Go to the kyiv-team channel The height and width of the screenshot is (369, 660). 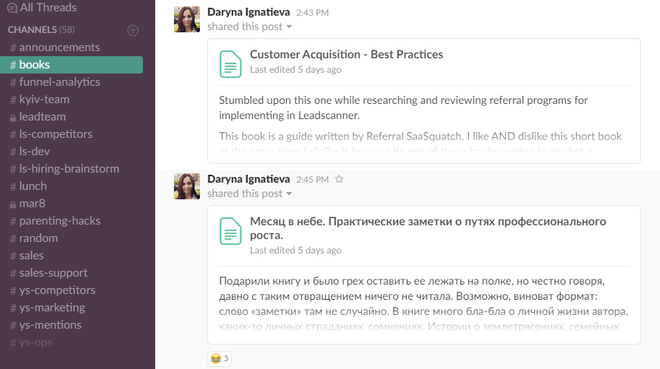point(40,99)
